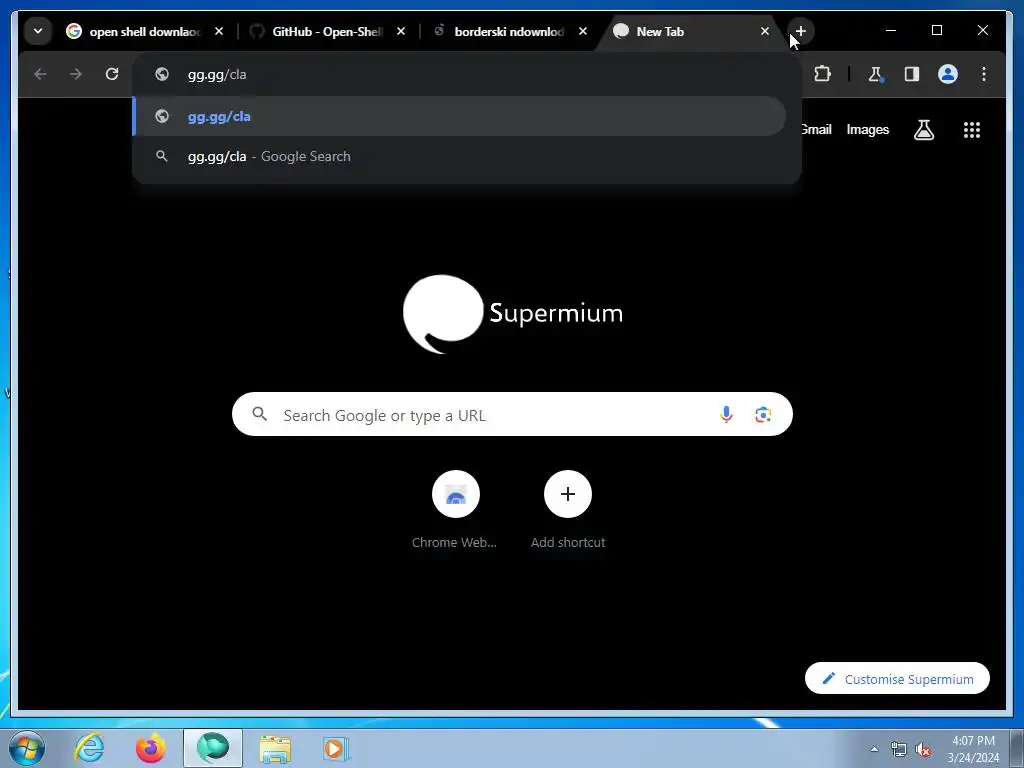Image resolution: width=1024 pixels, height=768 pixels.
Task: Go forward to next page
Action: (x=76, y=74)
